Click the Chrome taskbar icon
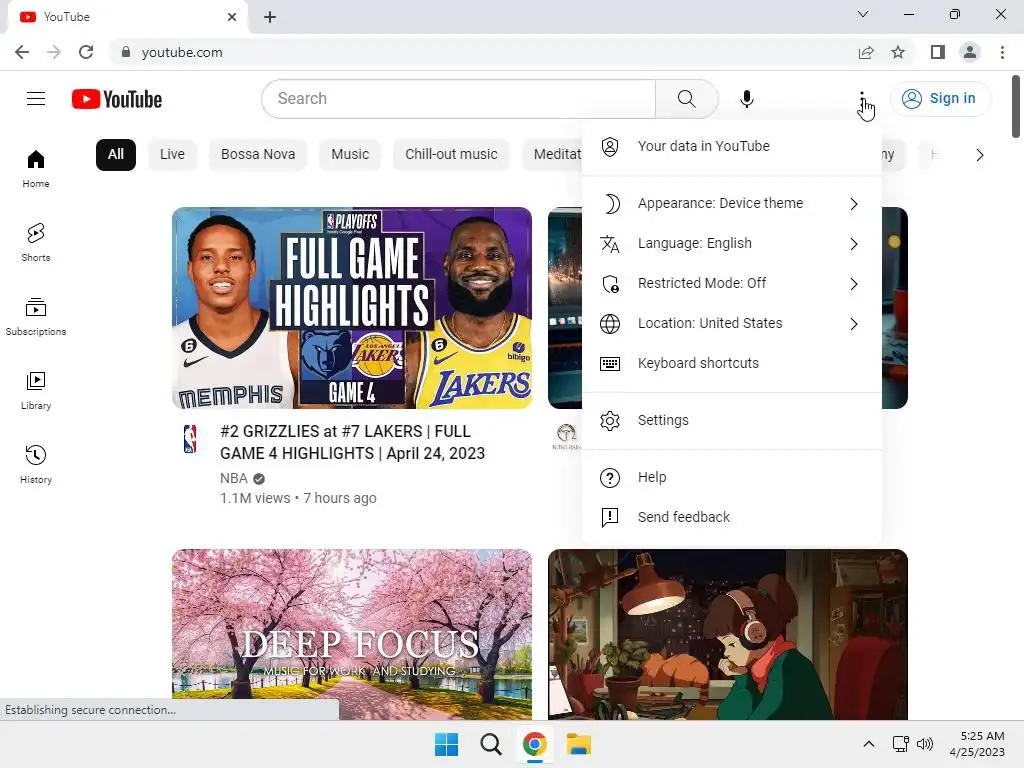 [535, 744]
